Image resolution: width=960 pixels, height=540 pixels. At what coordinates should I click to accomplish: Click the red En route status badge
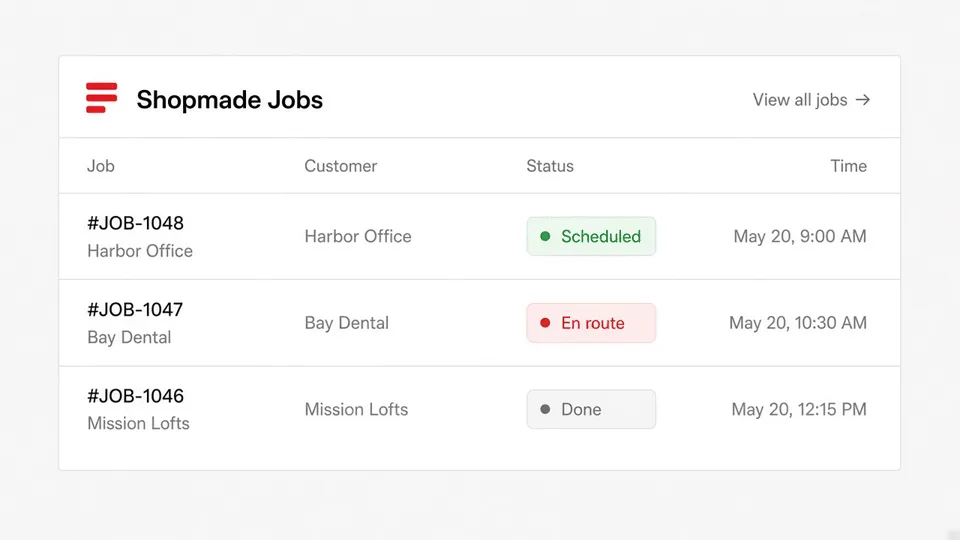pyautogui.click(x=591, y=323)
